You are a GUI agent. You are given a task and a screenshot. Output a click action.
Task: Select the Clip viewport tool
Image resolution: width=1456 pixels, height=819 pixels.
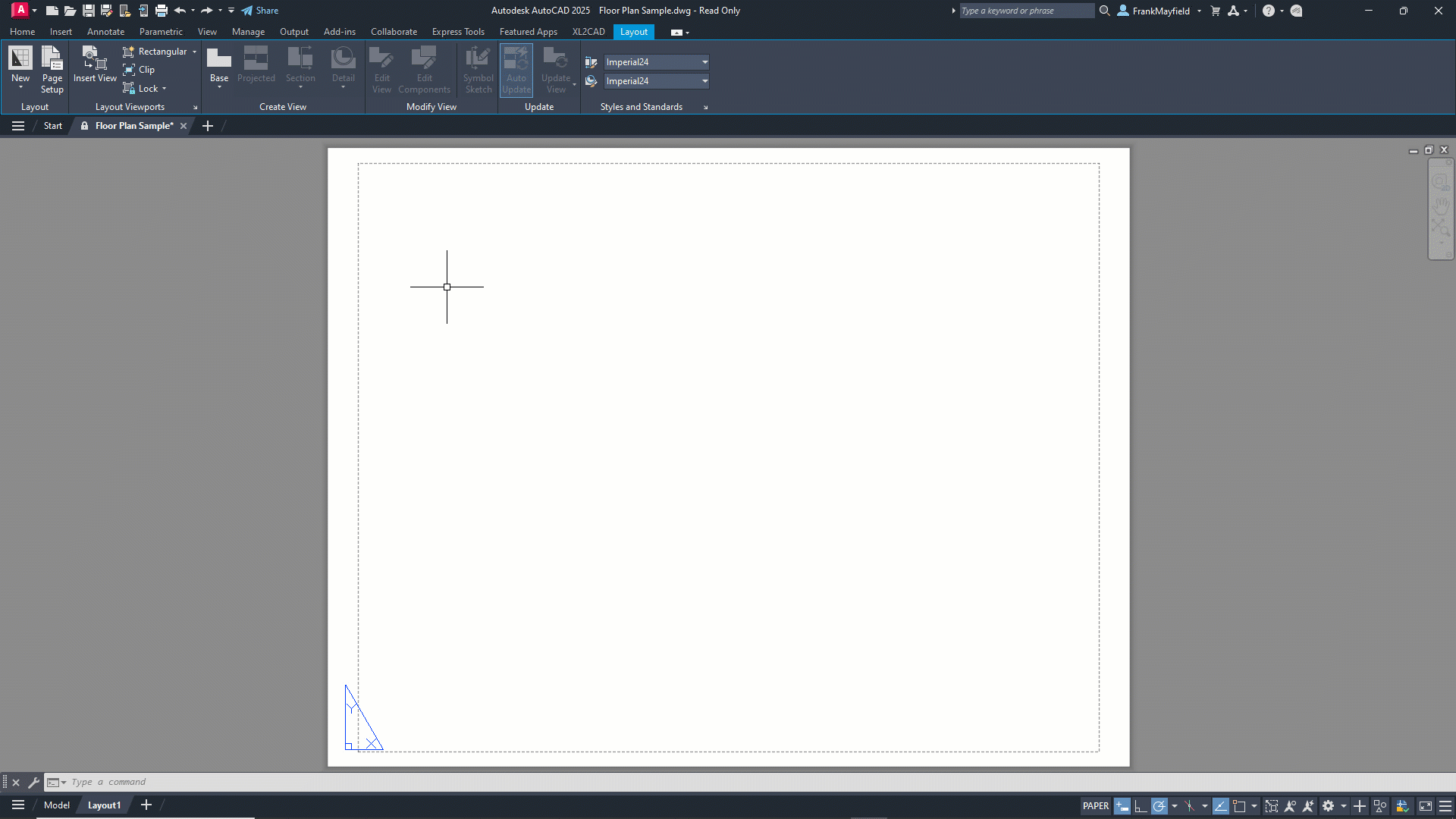pyautogui.click(x=140, y=70)
